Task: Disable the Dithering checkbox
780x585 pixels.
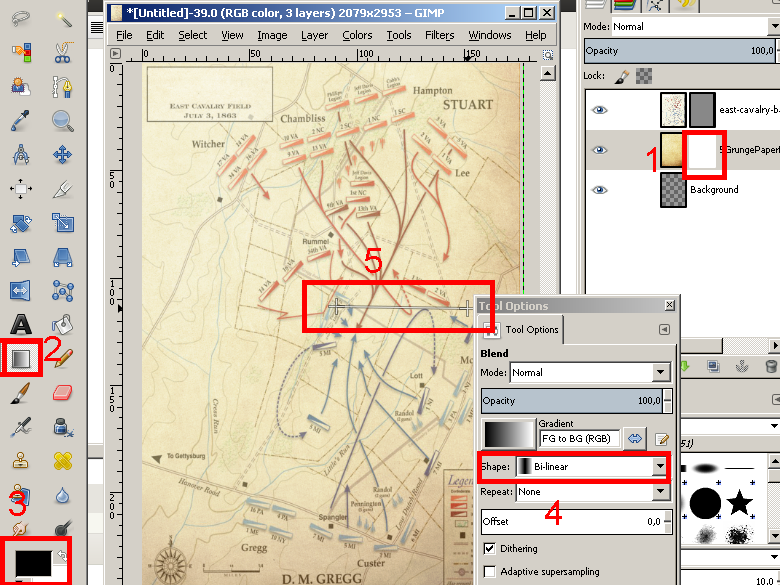Action: pos(490,549)
